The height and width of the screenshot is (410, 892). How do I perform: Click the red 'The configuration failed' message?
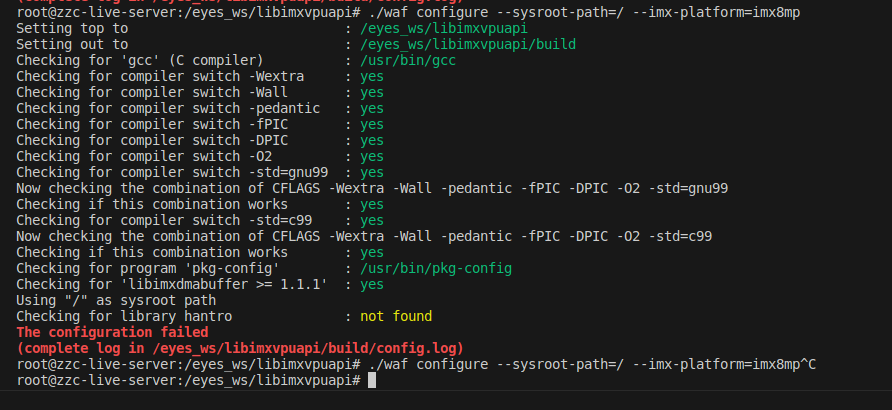[x=112, y=332]
